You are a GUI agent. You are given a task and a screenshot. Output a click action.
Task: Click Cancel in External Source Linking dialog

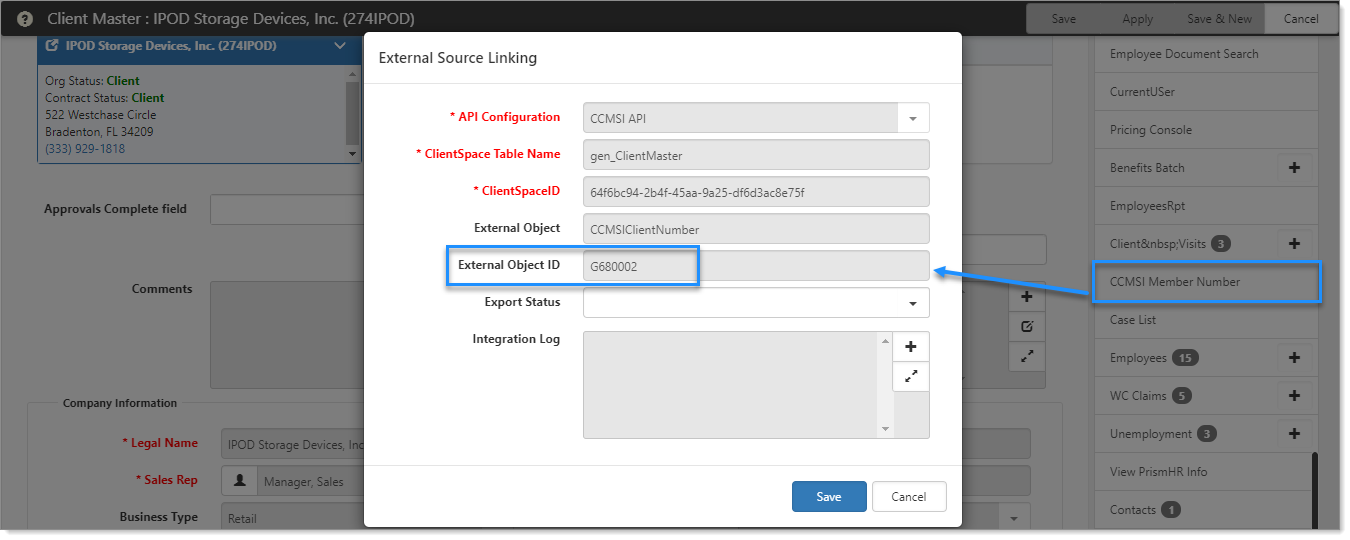click(x=909, y=497)
